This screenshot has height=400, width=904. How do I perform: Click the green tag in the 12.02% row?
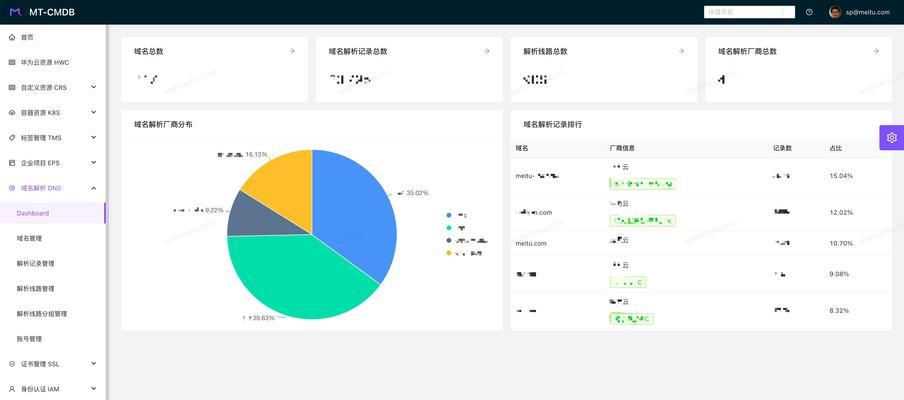click(642, 220)
